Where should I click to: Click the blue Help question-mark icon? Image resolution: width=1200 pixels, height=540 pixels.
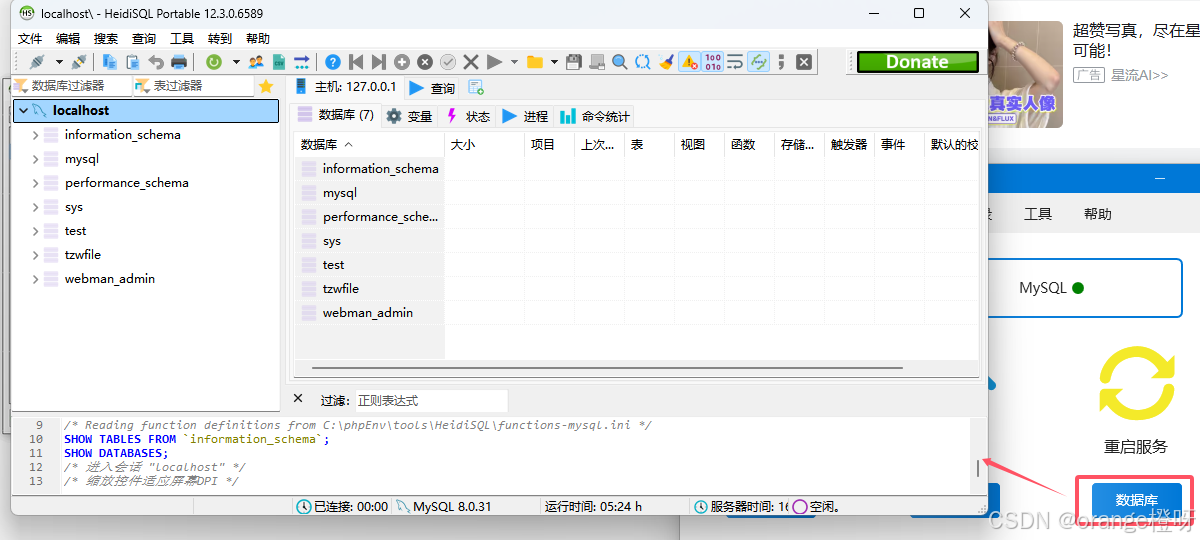[x=333, y=62]
